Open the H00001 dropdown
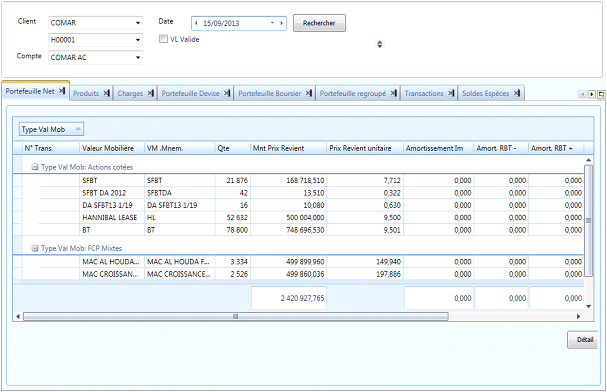The image size is (607, 392). click(x=138, y=40)
